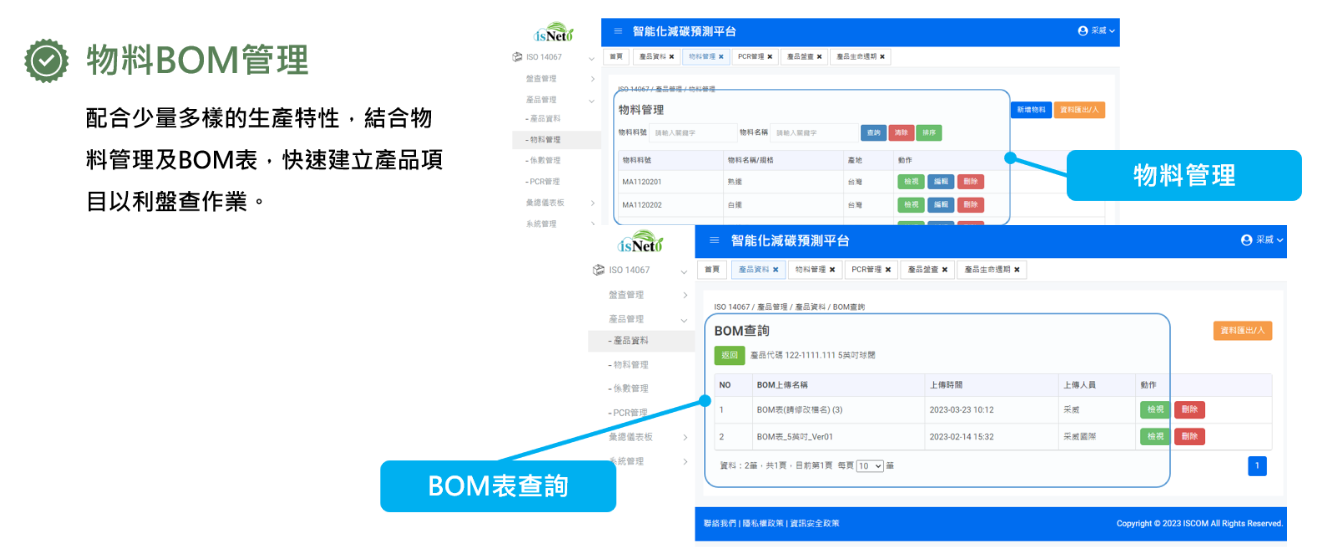The image size is (1320, 555).
Task: Click the hamburger menu icon in the BOM查詢 window
Action: 714,241
